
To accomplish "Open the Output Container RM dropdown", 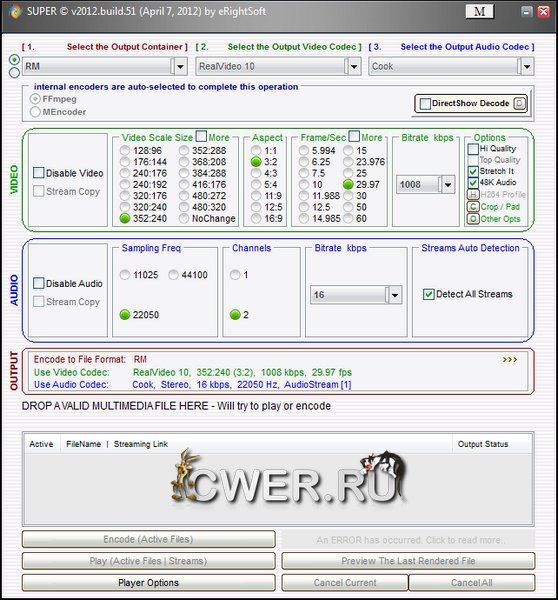I will (x=181, y=67).
